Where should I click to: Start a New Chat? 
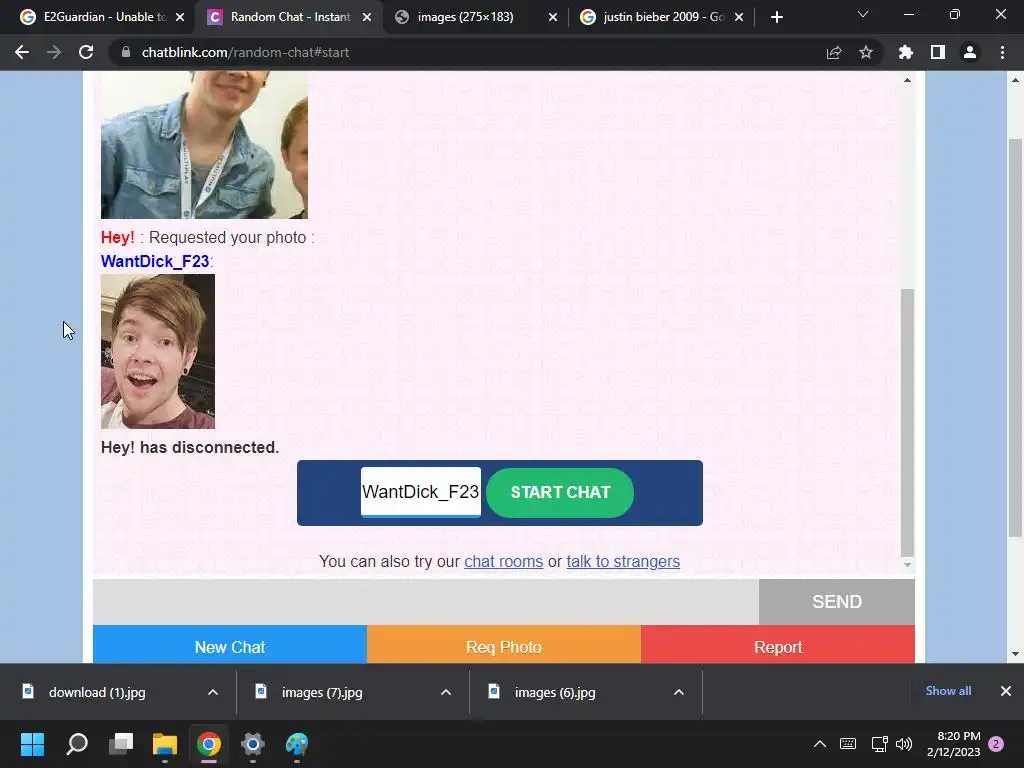point(230,647)
